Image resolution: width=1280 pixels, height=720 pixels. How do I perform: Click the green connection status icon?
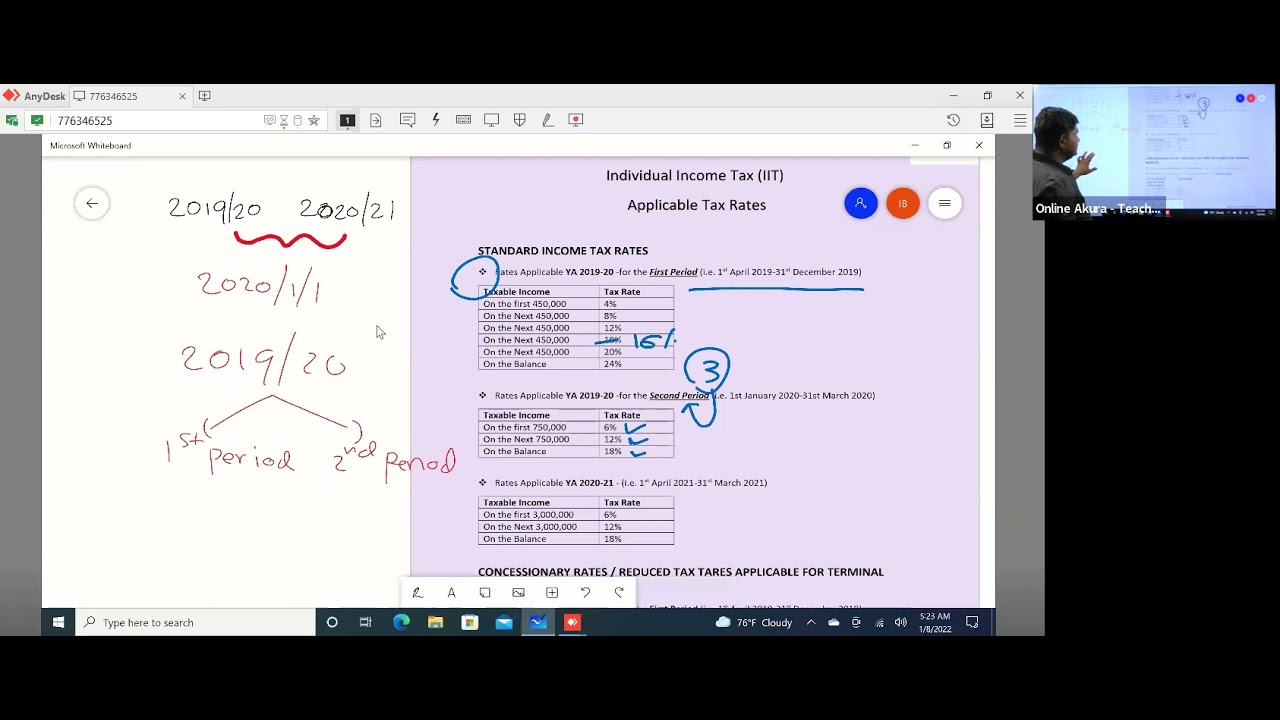point(37,120)
